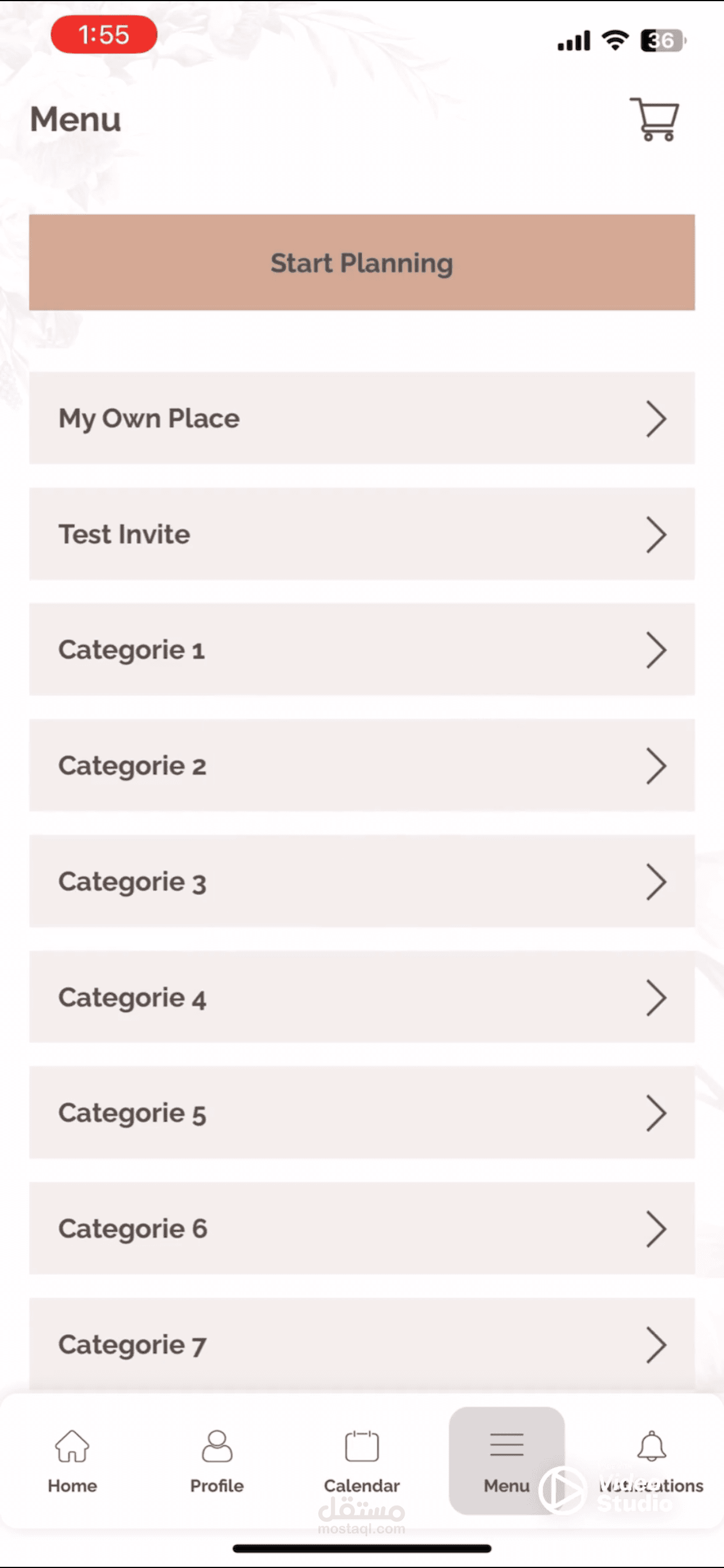Choose the Categorie 4 menu entry
The width and height of the screenshot is (724, 1568).
coord(361,997)
